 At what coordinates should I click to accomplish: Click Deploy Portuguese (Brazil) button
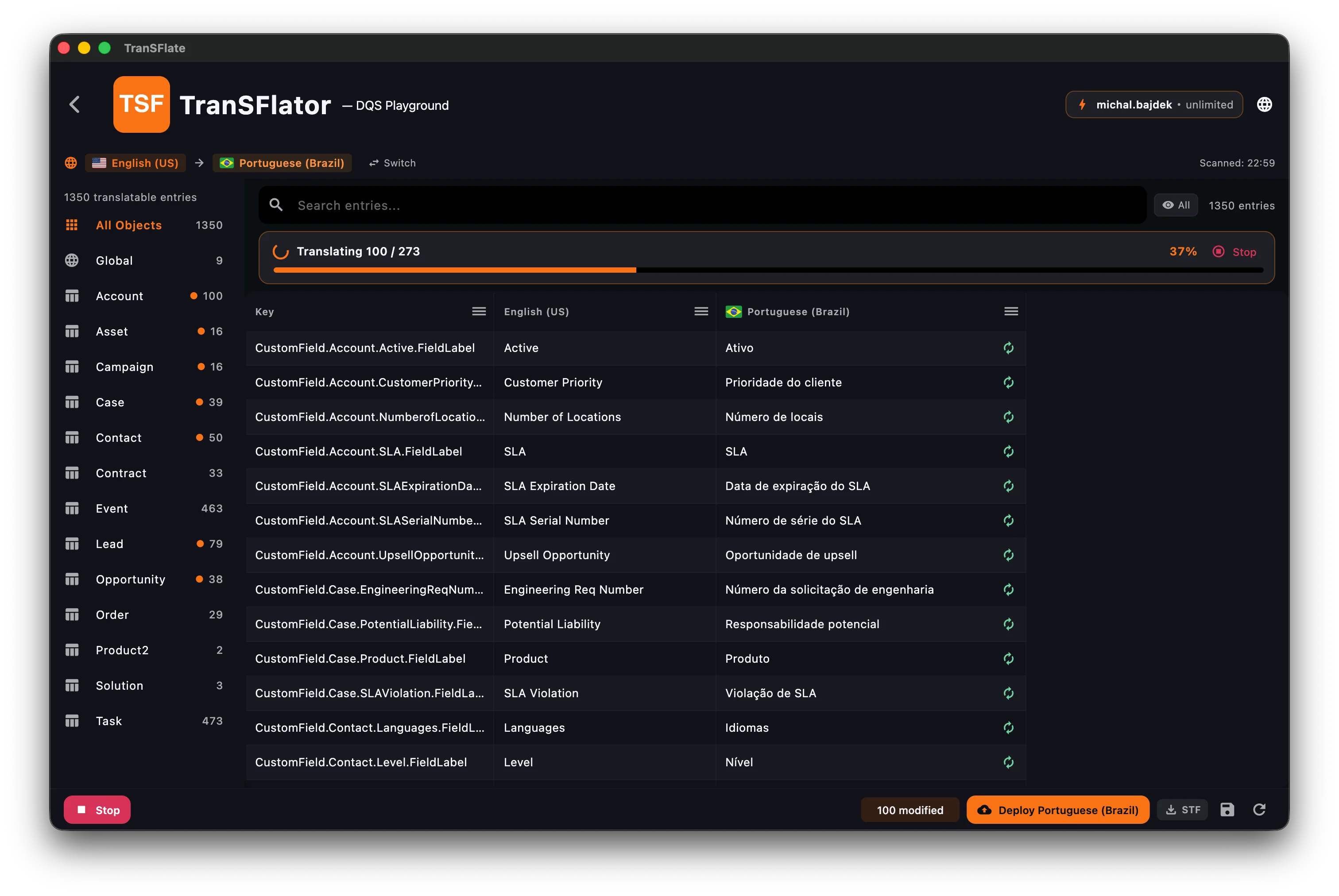click(1057, 810)
